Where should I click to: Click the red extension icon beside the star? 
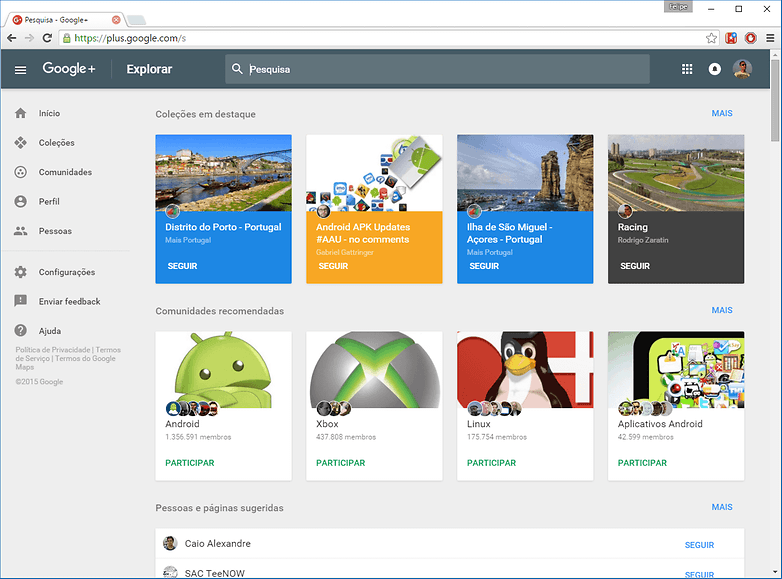coord(731,38)
